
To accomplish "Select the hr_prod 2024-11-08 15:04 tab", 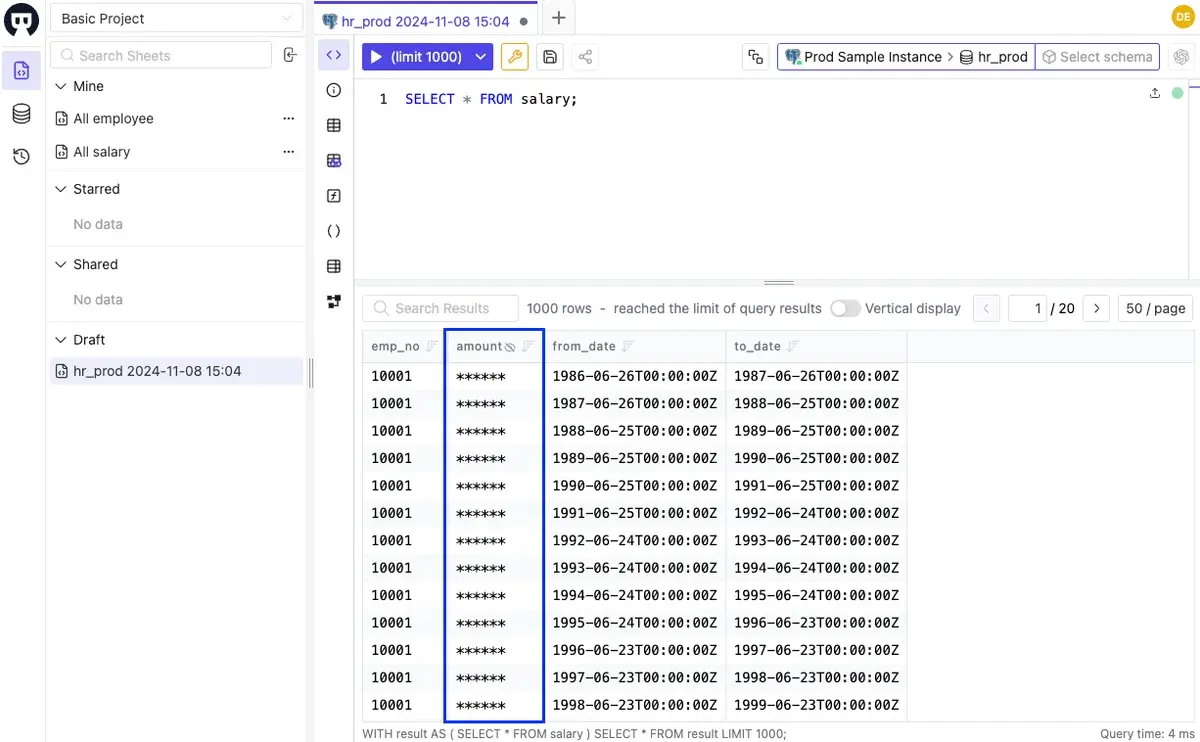I will coord(427,21).
